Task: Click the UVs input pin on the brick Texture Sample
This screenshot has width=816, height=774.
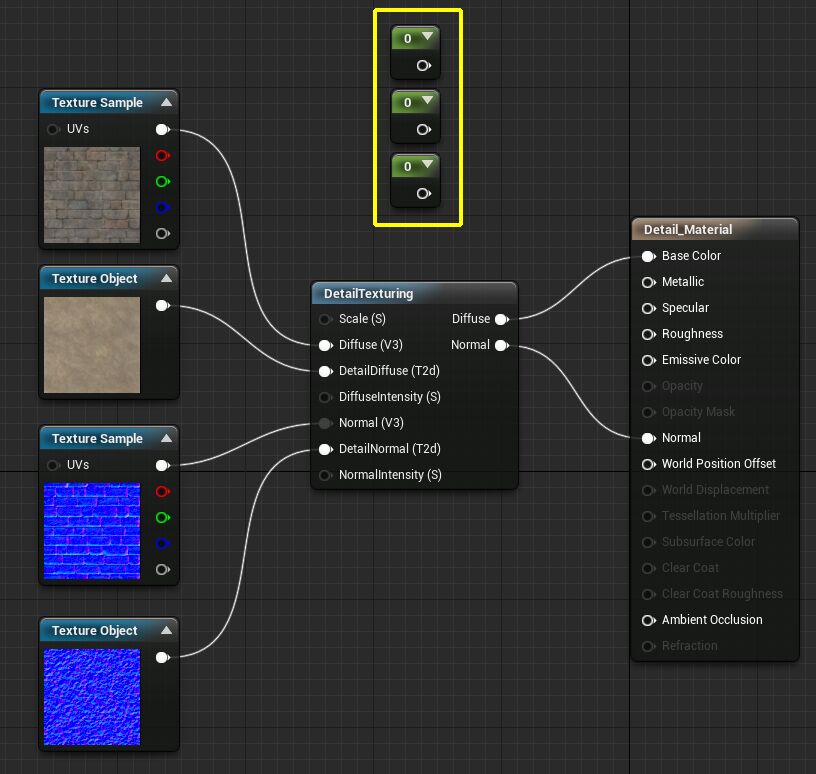Action: click(x=53, y=129)
